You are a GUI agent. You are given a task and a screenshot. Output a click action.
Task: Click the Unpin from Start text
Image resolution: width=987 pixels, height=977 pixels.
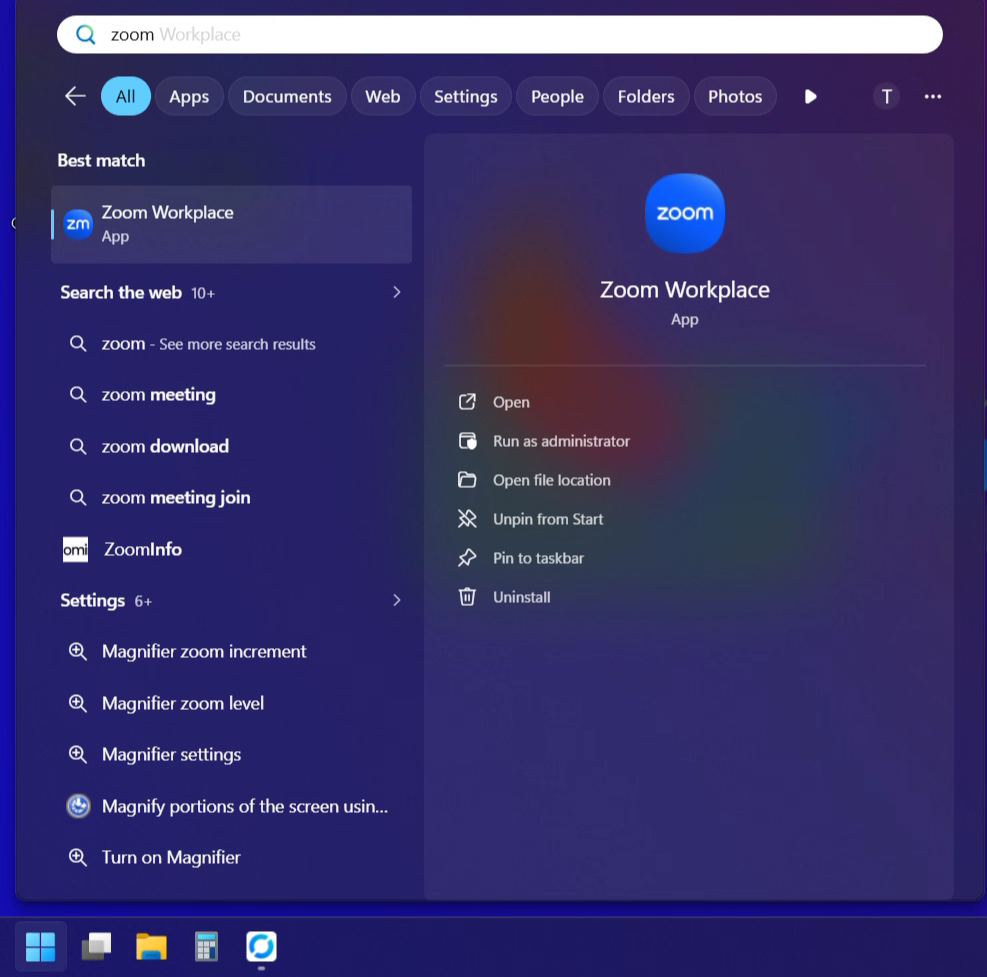click(548, 519)
